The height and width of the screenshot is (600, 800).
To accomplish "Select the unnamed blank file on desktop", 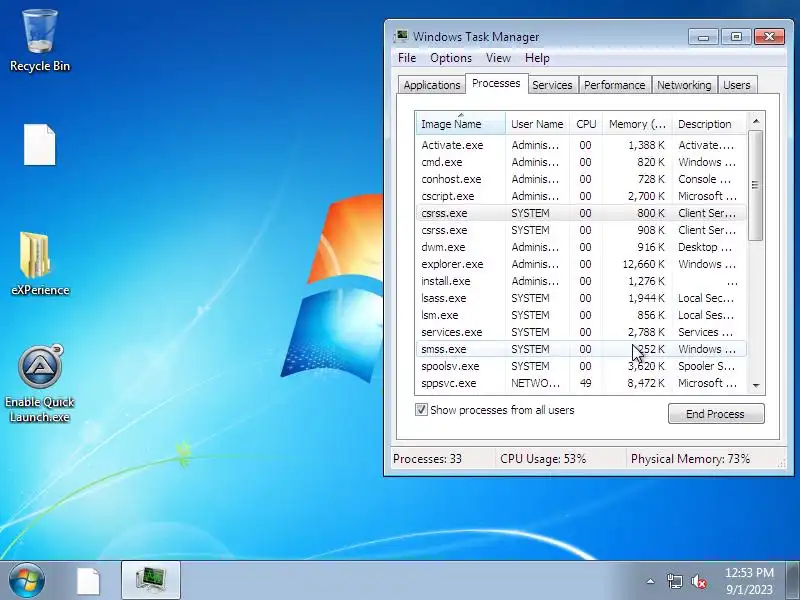I will (x=40, y=145).
